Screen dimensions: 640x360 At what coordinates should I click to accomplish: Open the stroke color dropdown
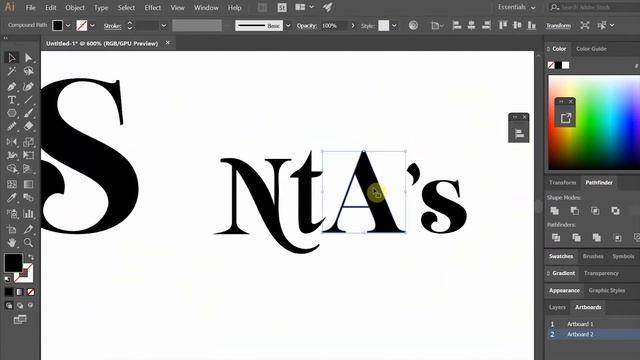tap(92, 26)
